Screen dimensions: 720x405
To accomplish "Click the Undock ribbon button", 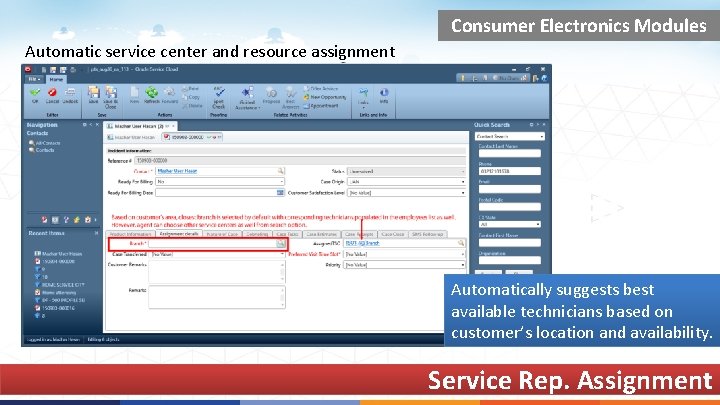I will (x=70, y=96).
